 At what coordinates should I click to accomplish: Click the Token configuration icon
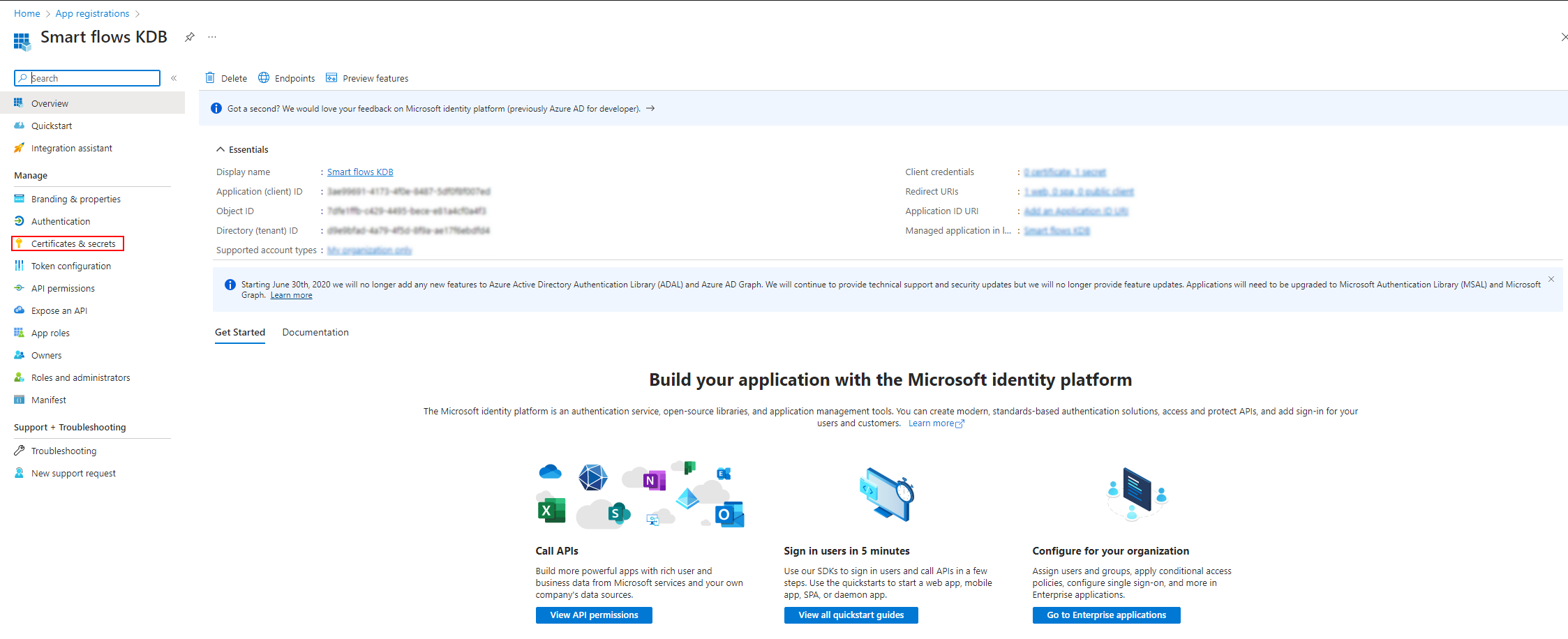point(20,266)
